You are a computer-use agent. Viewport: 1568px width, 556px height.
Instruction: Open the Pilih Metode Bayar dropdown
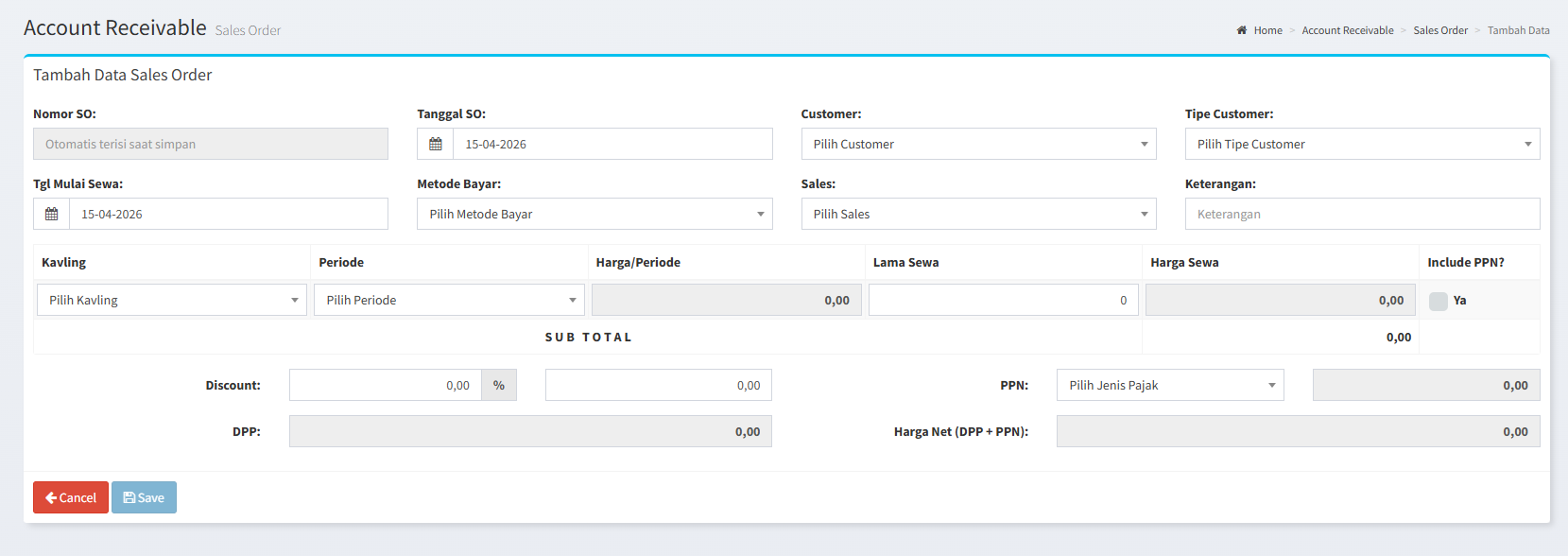click(594, 214)
